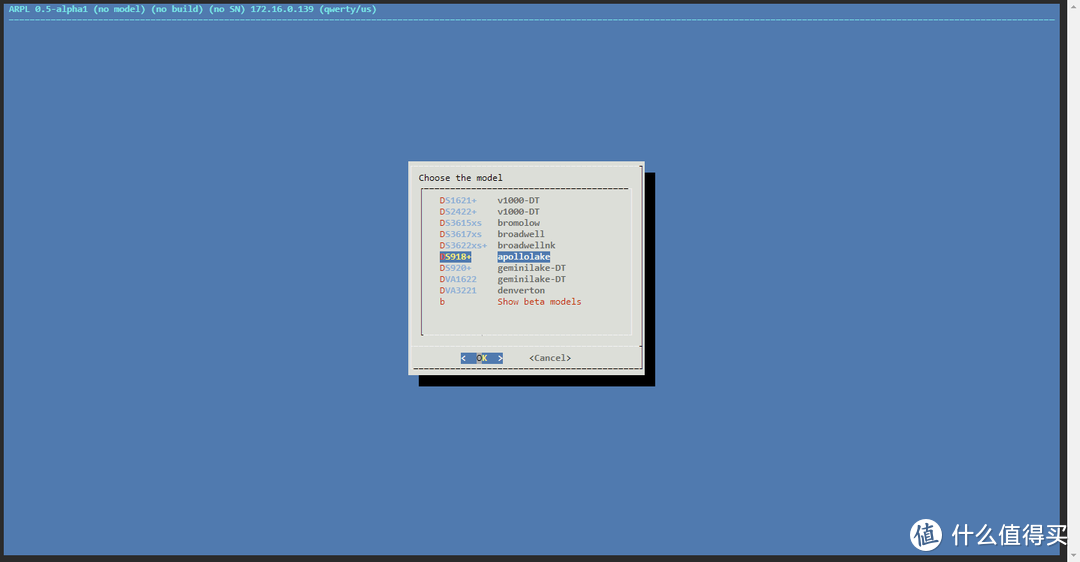Screen dimensions: 1080x562
Task: Show beta models option
Action: (x=510, y=302)
